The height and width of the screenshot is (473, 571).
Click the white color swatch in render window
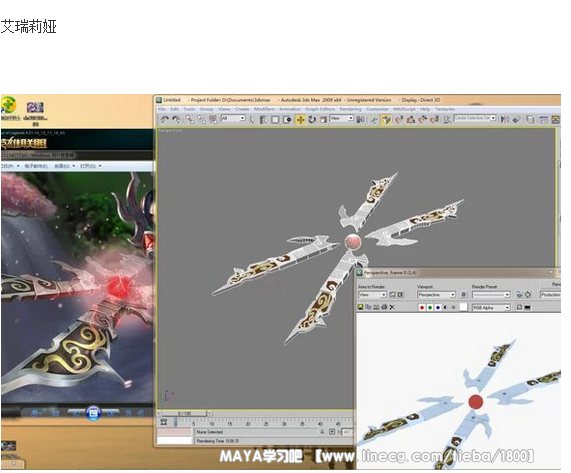463,307
